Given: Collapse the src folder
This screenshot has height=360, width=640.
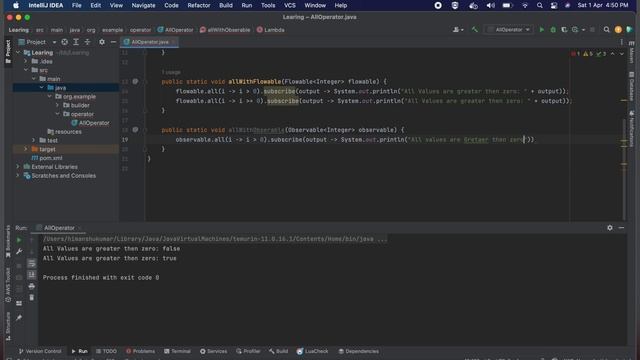Looking at the screenshot, I should (26, 70).
